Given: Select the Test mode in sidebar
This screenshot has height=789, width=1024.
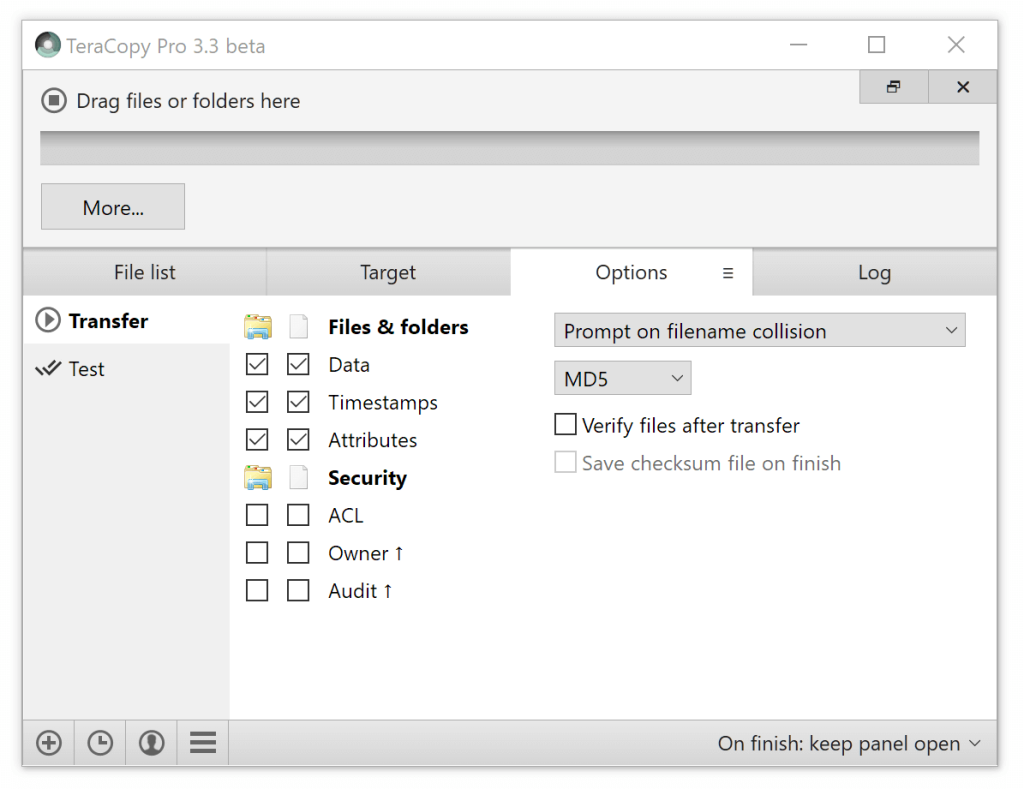Looking at the screenshot, I should coord(85,368).
